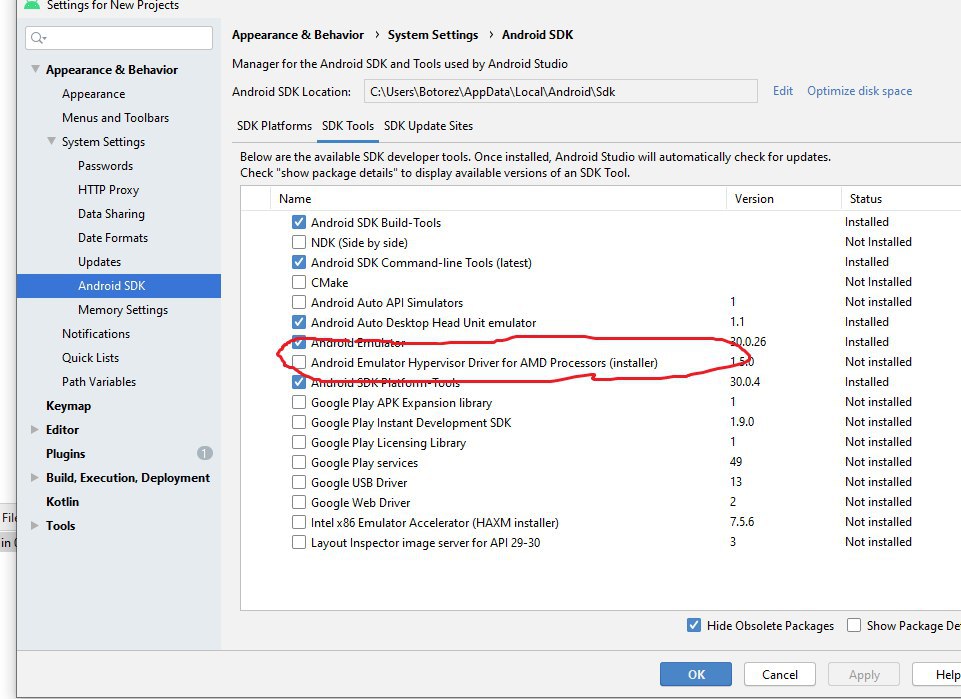The height and width of the screenshot is (699, 961).
Task: Click the Apply button
Action: (864, 674)
